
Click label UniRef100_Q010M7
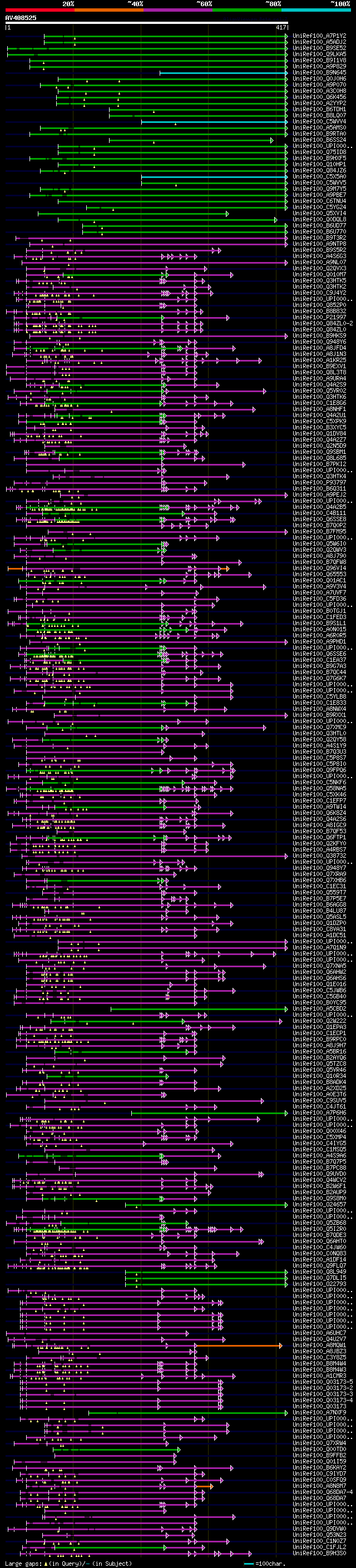coord(319,275)
